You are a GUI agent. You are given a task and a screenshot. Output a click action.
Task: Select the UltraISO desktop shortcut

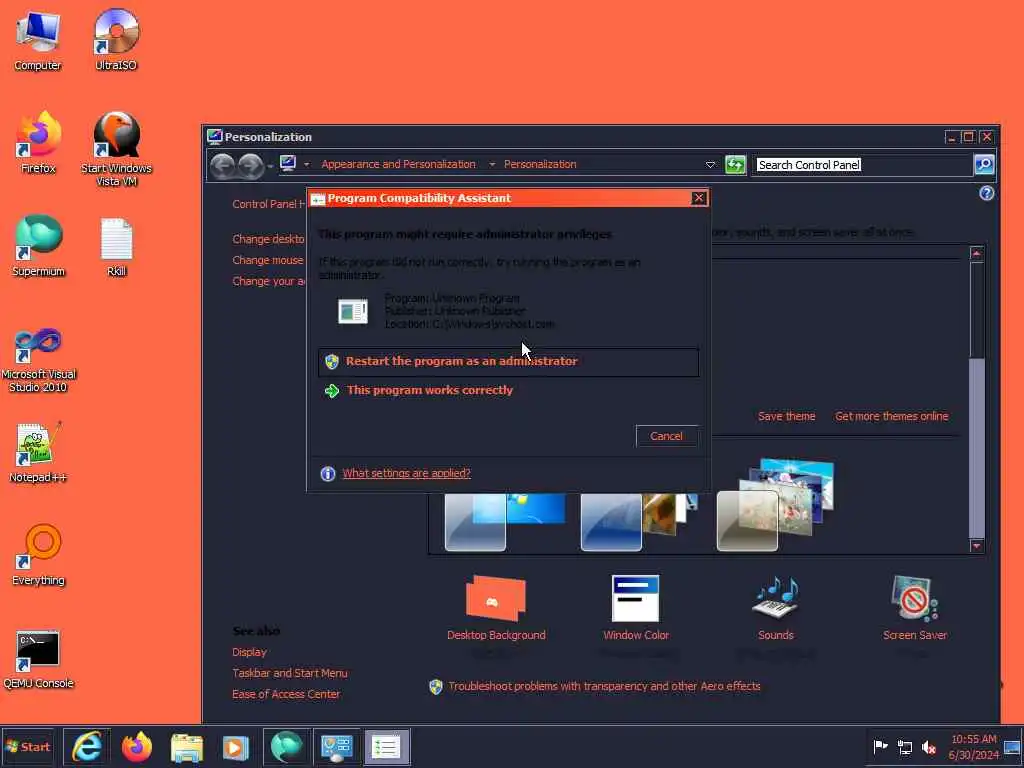(x=116, y=40)
